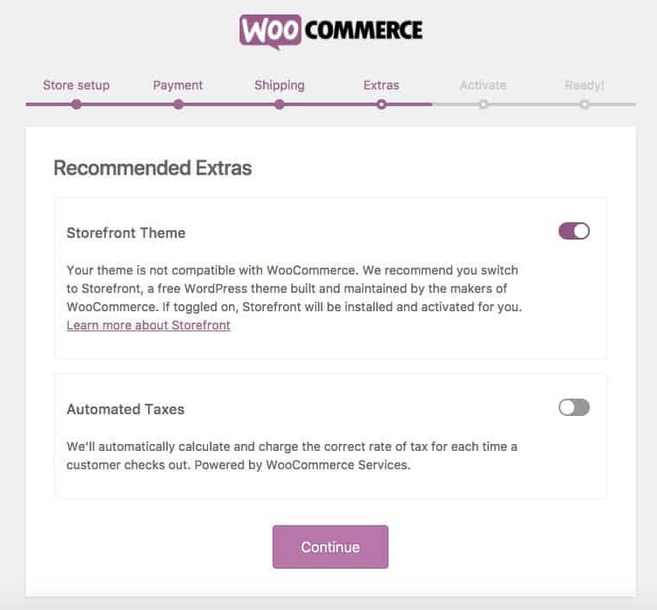This screenshot has width=657, height=610.
Task: Return to the Shipping step label
Action: coord(279,85)
